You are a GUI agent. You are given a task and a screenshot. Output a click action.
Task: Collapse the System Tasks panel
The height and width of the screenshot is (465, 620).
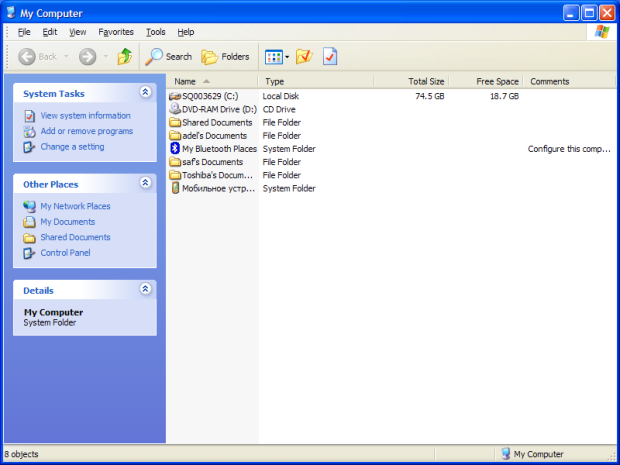click(145, 92)
